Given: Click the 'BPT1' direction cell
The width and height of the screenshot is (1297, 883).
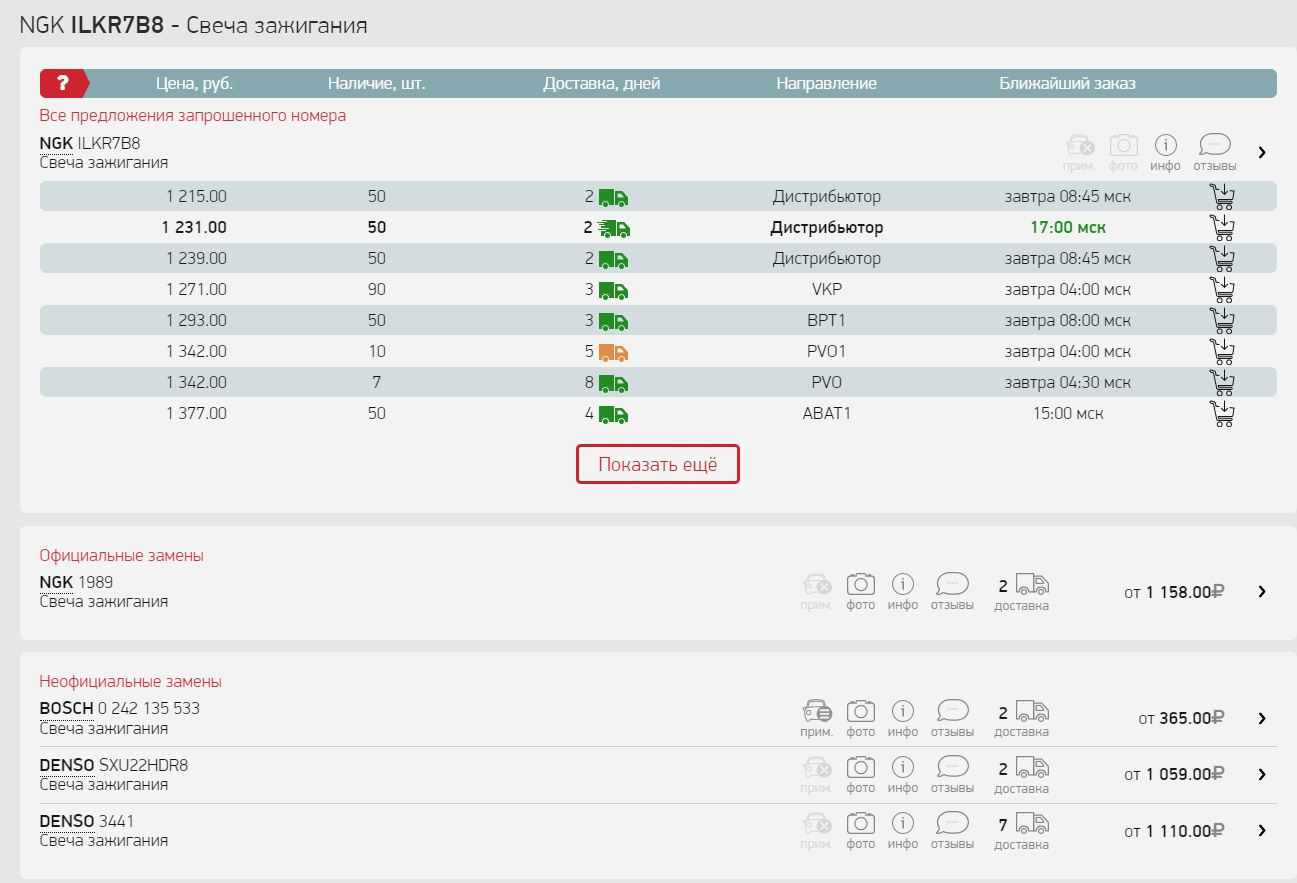Looking at the screenshot, I should click(x=827, y=320).
